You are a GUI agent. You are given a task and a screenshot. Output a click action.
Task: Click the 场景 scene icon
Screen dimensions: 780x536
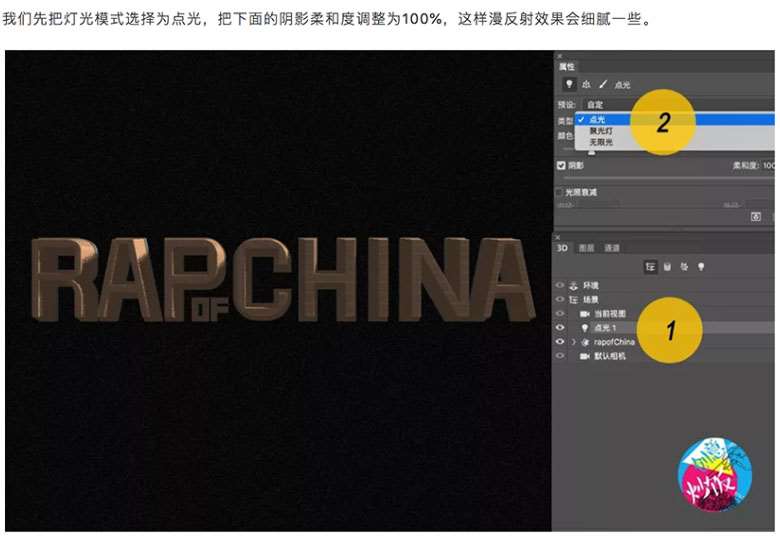point(574,300)
